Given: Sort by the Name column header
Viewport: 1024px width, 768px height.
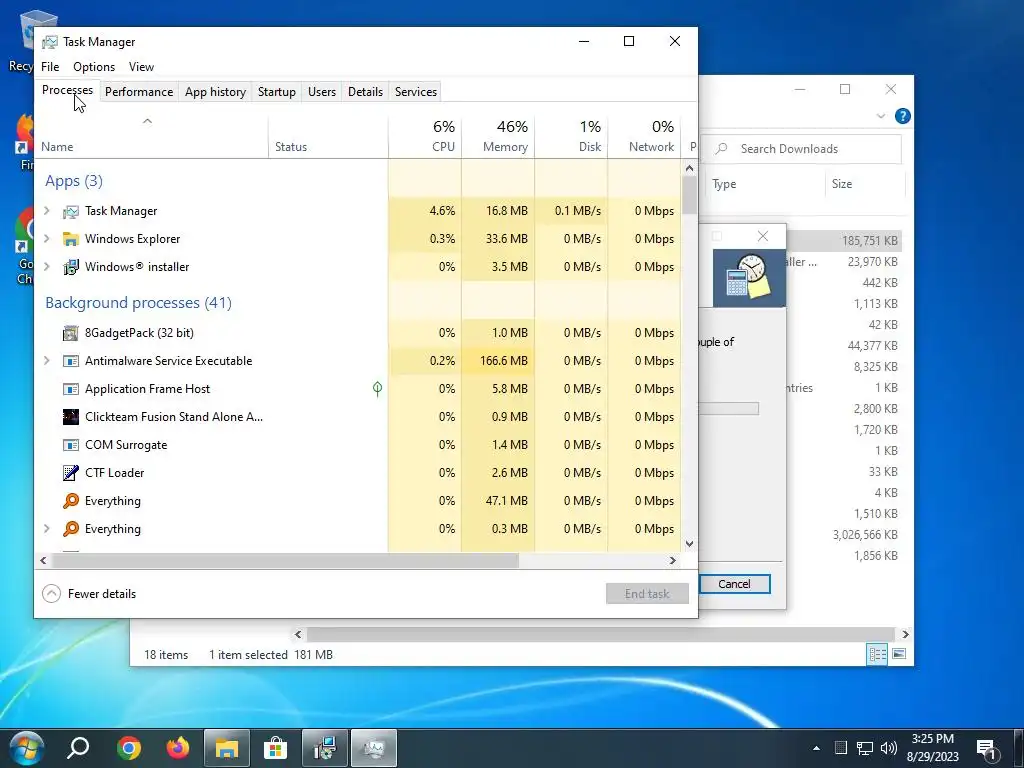Looking at the screenshot, I should (x=151, y=136).
